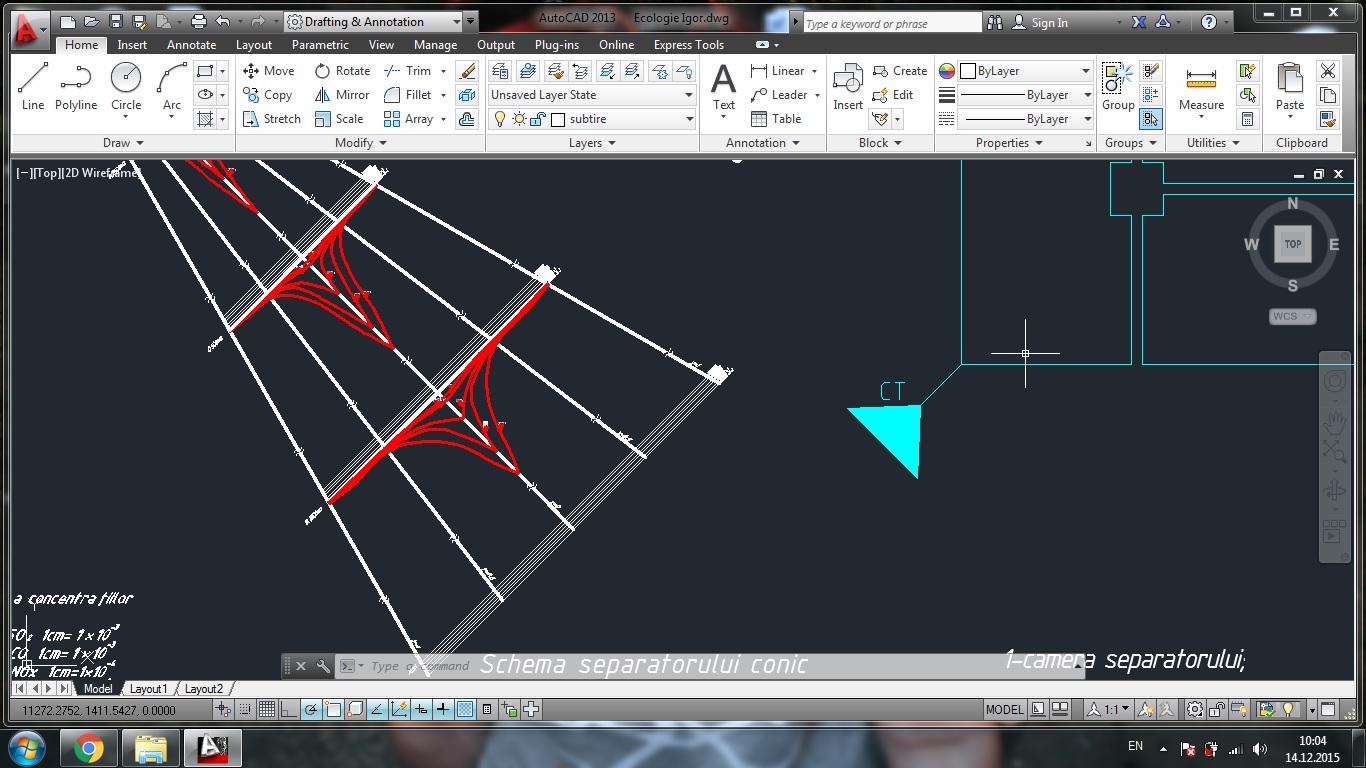Open the Parametric ribbon tab
Screen dimensions: 1366x768
click(320, 45)
